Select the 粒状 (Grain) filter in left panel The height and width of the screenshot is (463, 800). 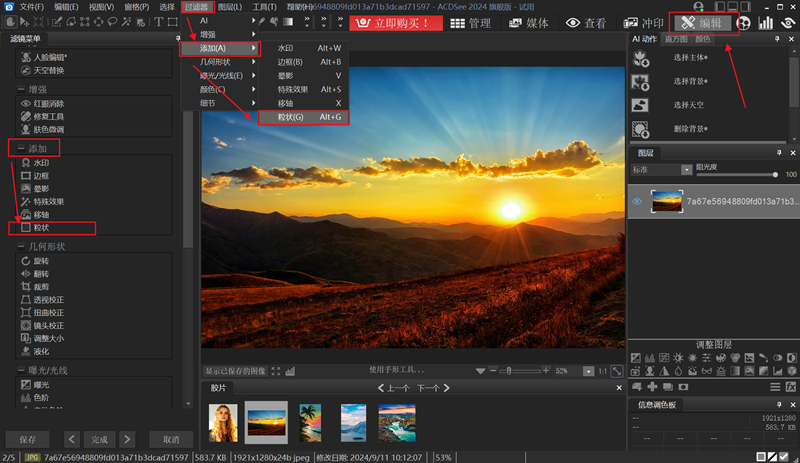(40, 228)
